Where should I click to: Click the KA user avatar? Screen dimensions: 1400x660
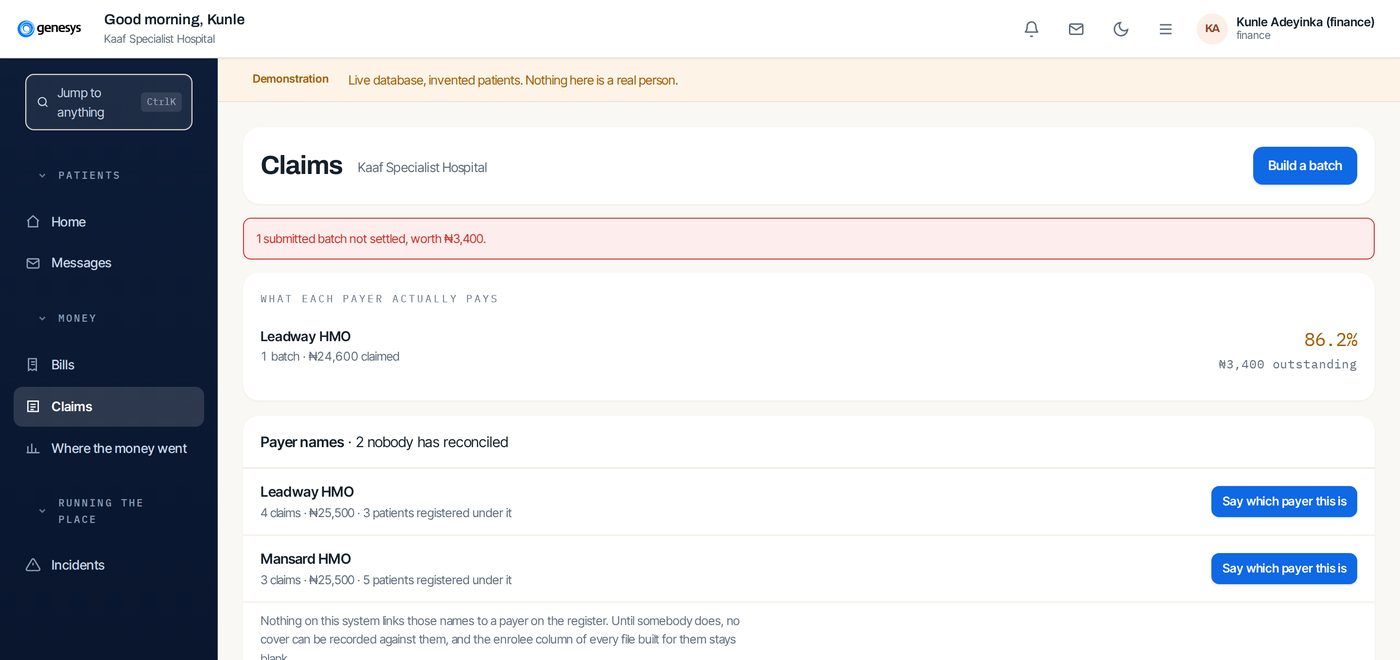pos(1212,29)
